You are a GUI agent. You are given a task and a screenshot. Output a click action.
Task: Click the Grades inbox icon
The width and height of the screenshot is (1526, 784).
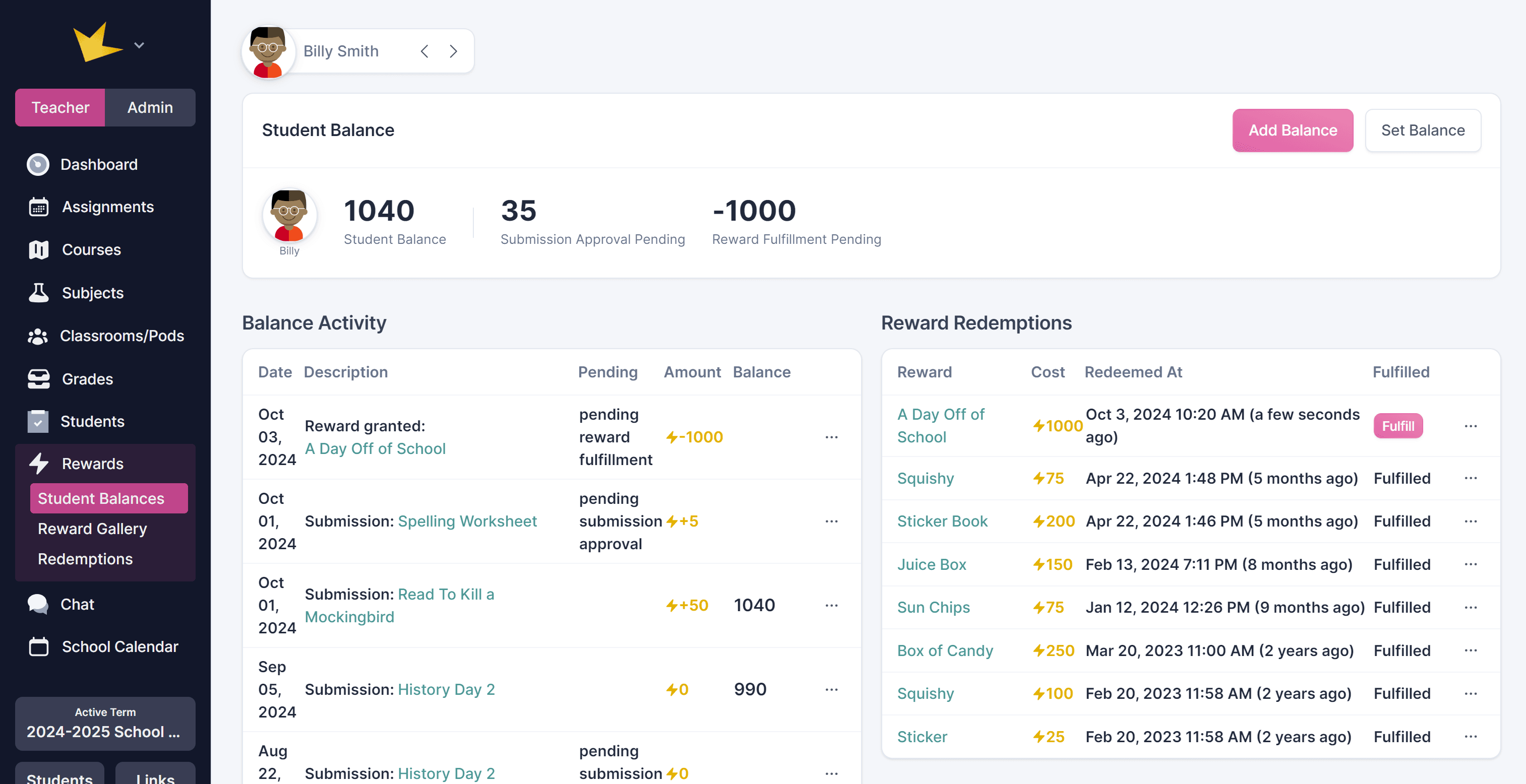(x=39, y=379)
